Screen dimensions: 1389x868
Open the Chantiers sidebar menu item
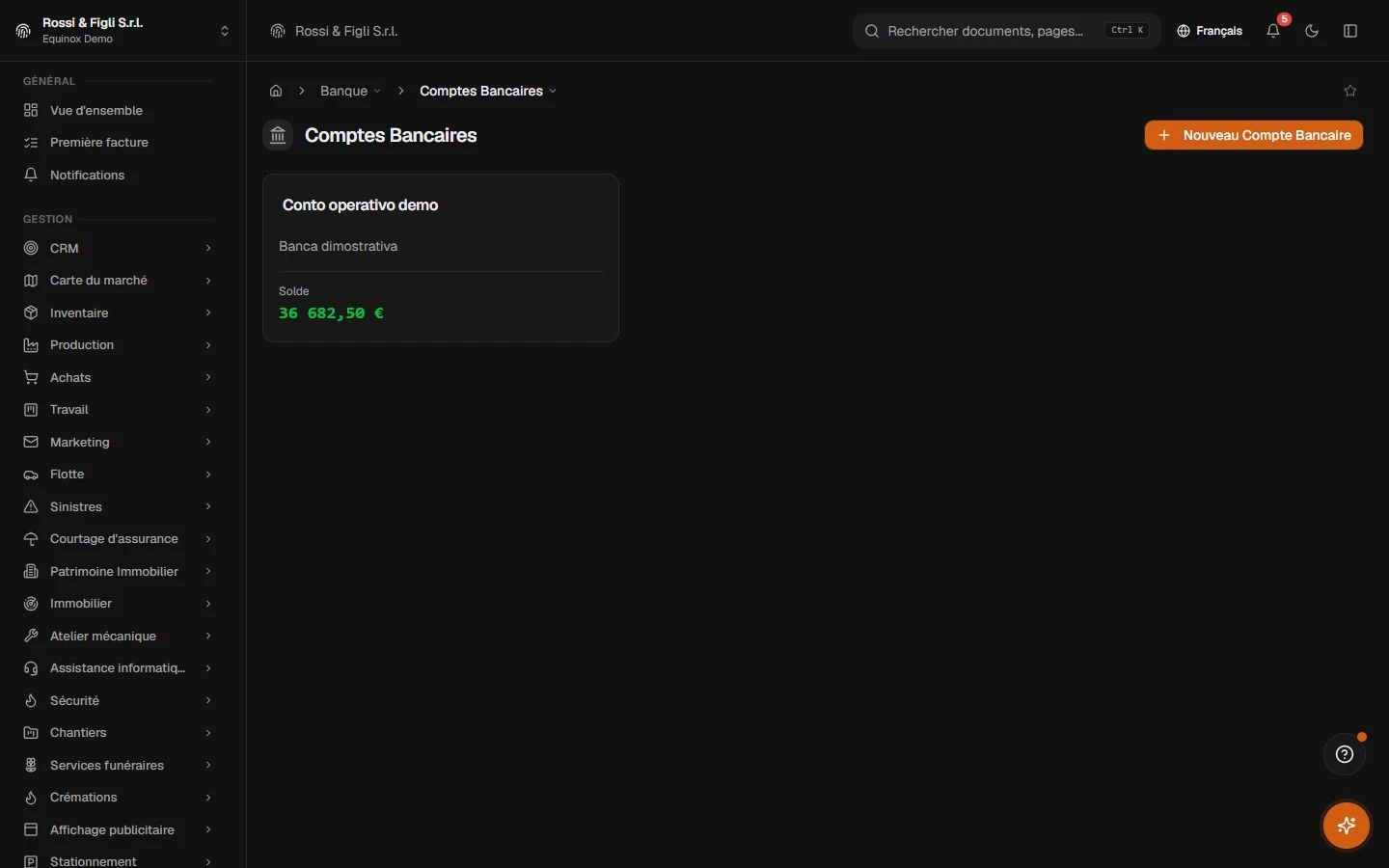click(x=118, y=733)
